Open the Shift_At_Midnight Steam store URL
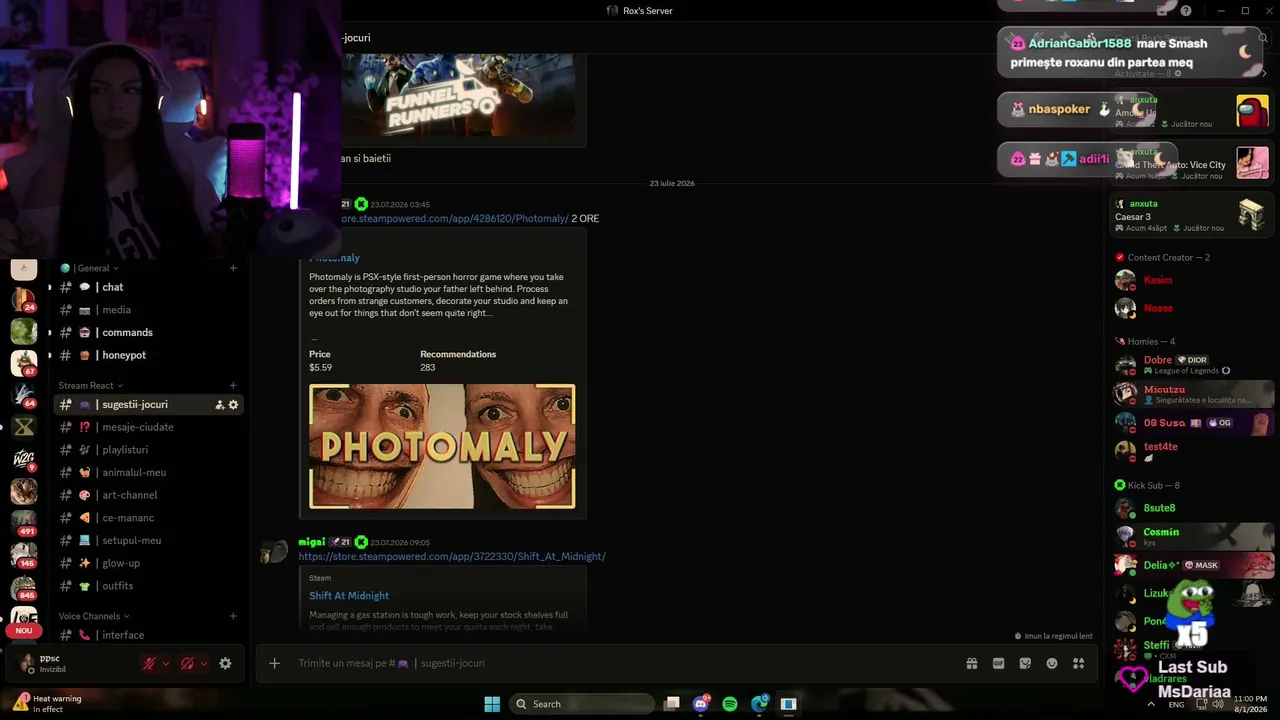 click(x=452, y=556)
